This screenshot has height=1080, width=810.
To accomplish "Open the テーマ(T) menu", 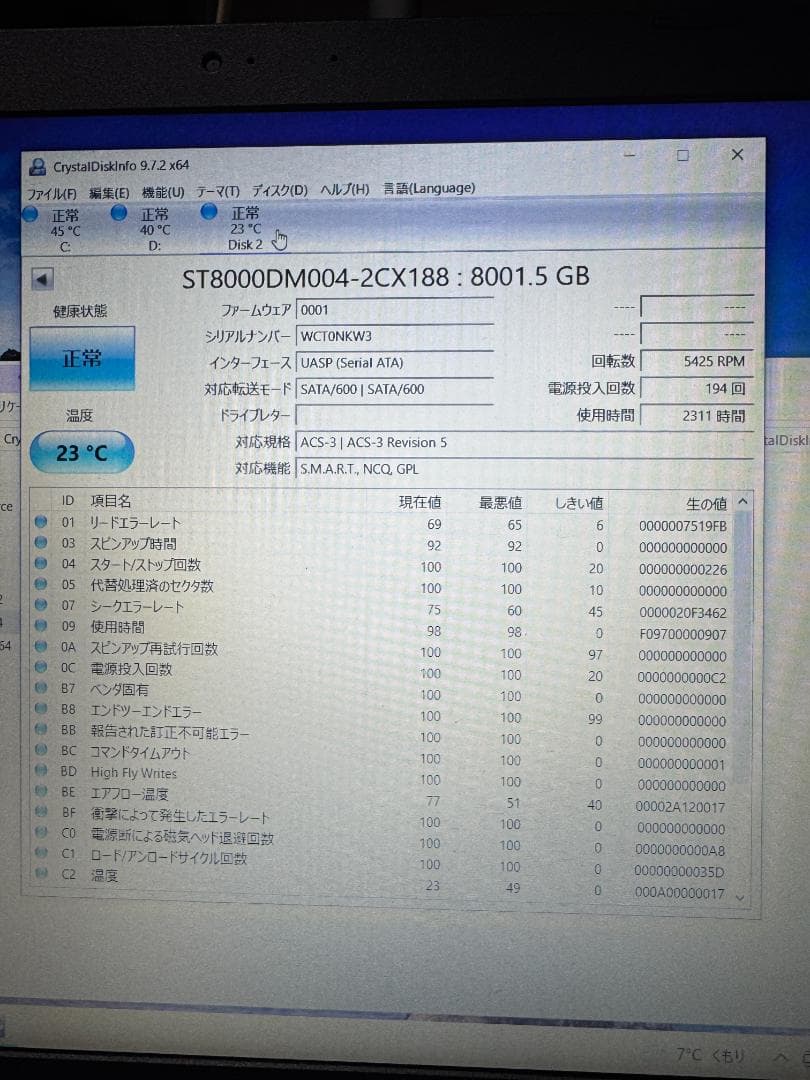I will click(218, 191).
